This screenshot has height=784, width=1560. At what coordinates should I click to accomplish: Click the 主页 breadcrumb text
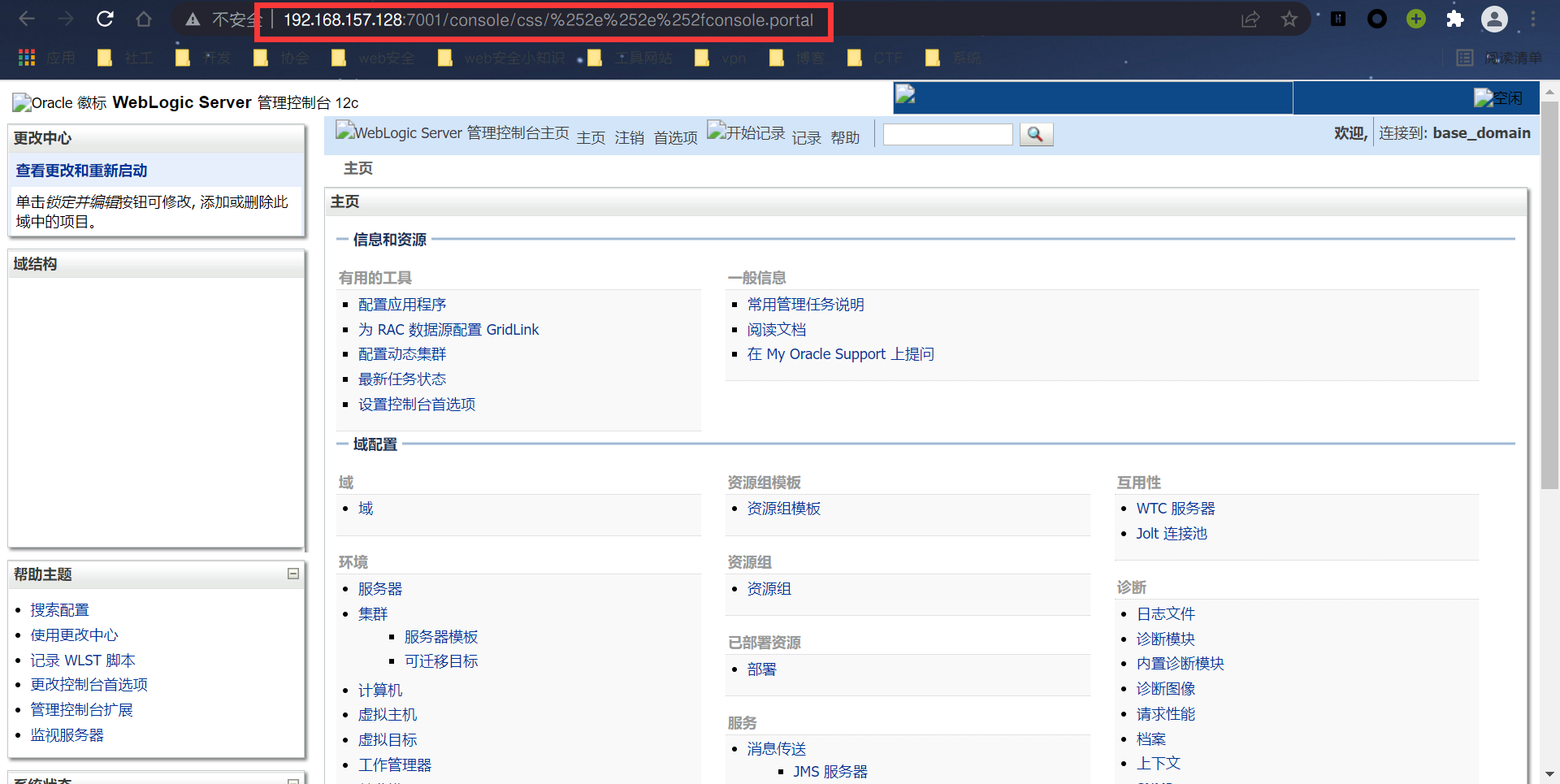coord(357,168)
